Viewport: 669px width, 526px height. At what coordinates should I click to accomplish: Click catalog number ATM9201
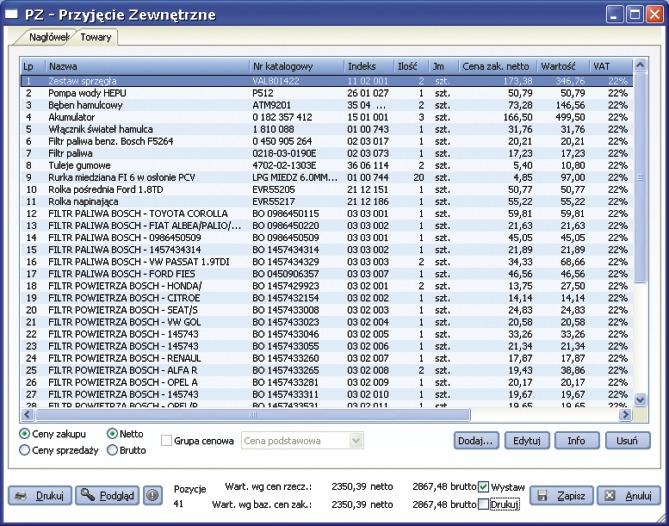coord(272,105)
